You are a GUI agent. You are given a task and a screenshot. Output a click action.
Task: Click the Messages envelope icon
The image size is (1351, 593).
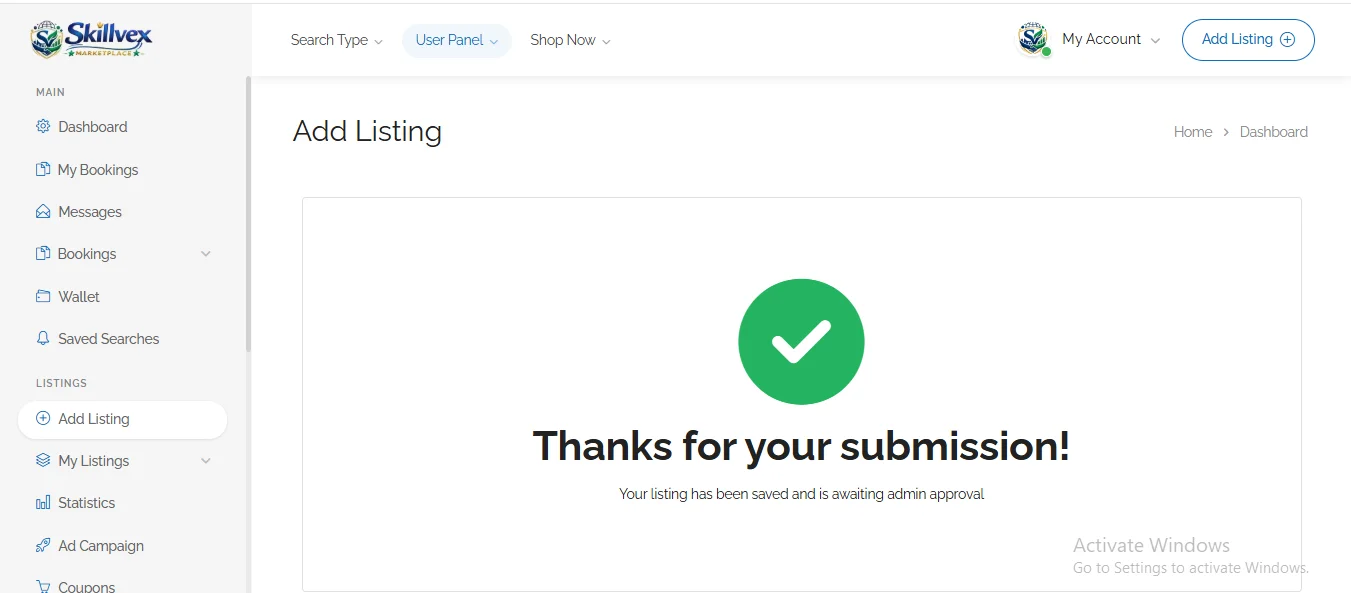click(43, 212)
